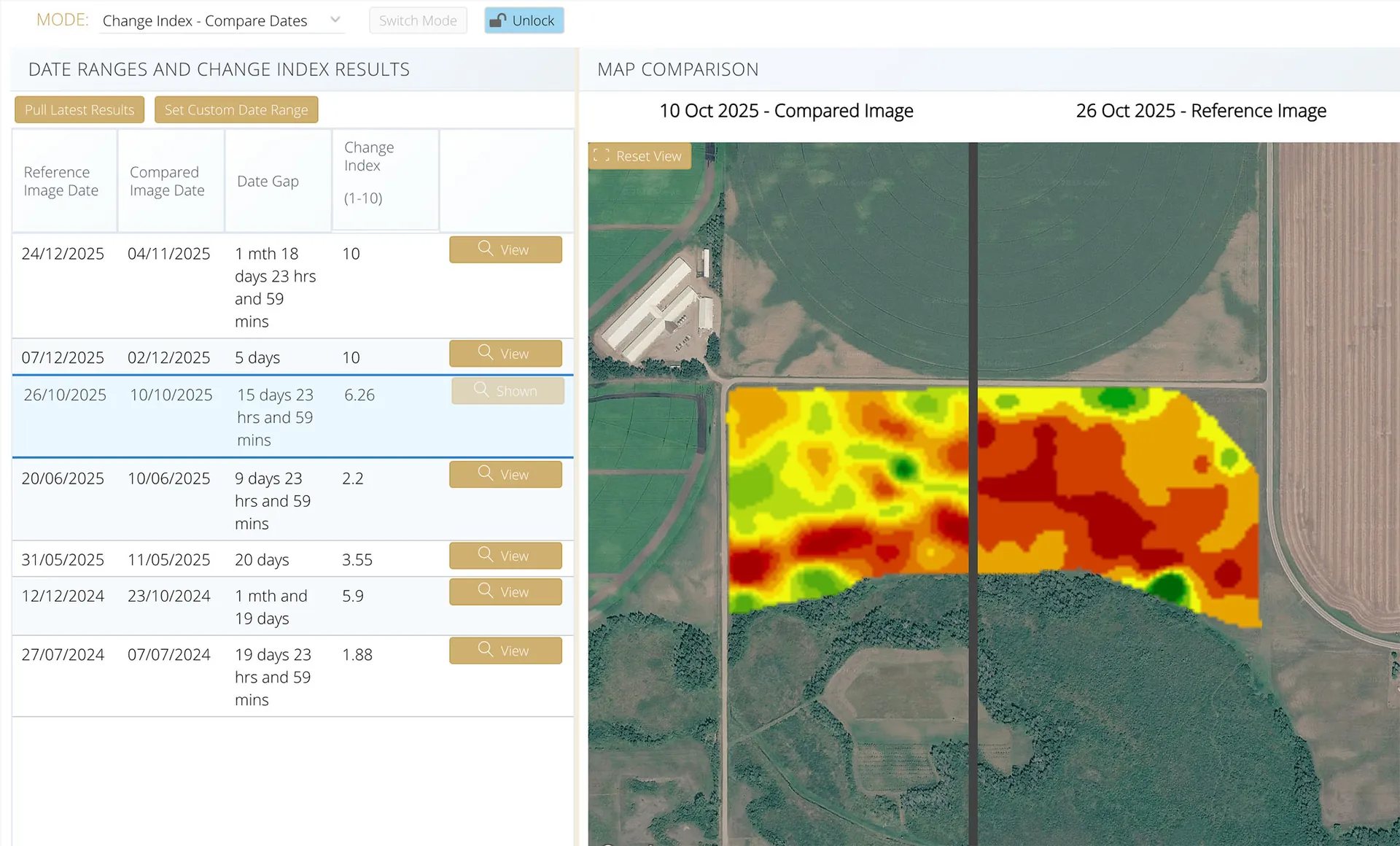This screenshot has width=1400, height=846.
Task: View the 07/12/2025 comparison
Action: (505, 354)
